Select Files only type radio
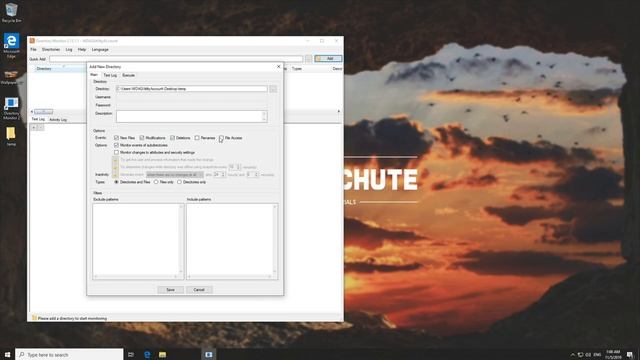 [x=156, y=182]
